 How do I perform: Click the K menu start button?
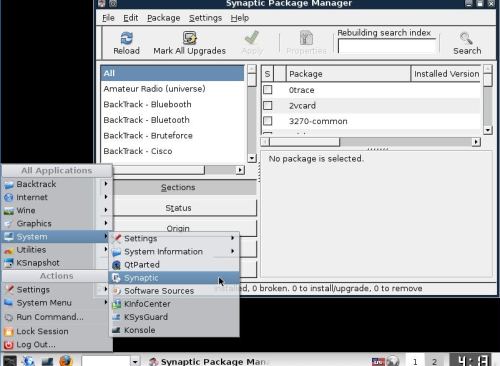[x=10, y=361]
